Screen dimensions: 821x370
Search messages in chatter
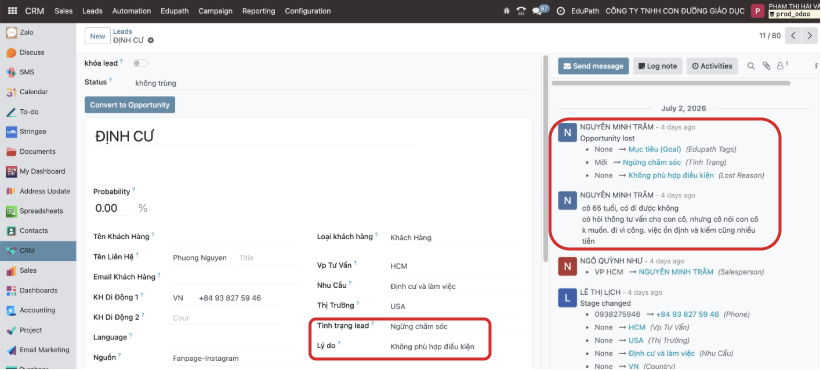point(751,66)
